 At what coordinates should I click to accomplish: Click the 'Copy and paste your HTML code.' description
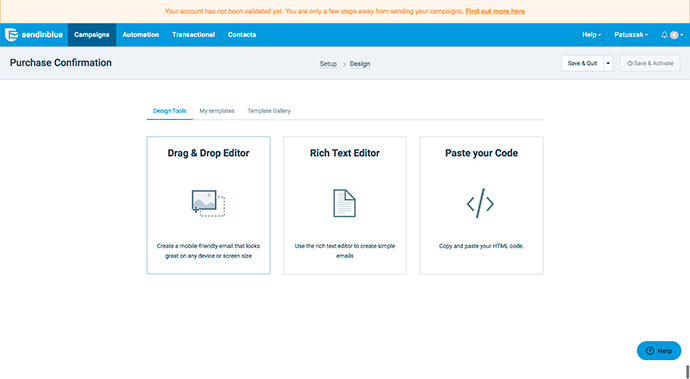(x=481, y=246)
